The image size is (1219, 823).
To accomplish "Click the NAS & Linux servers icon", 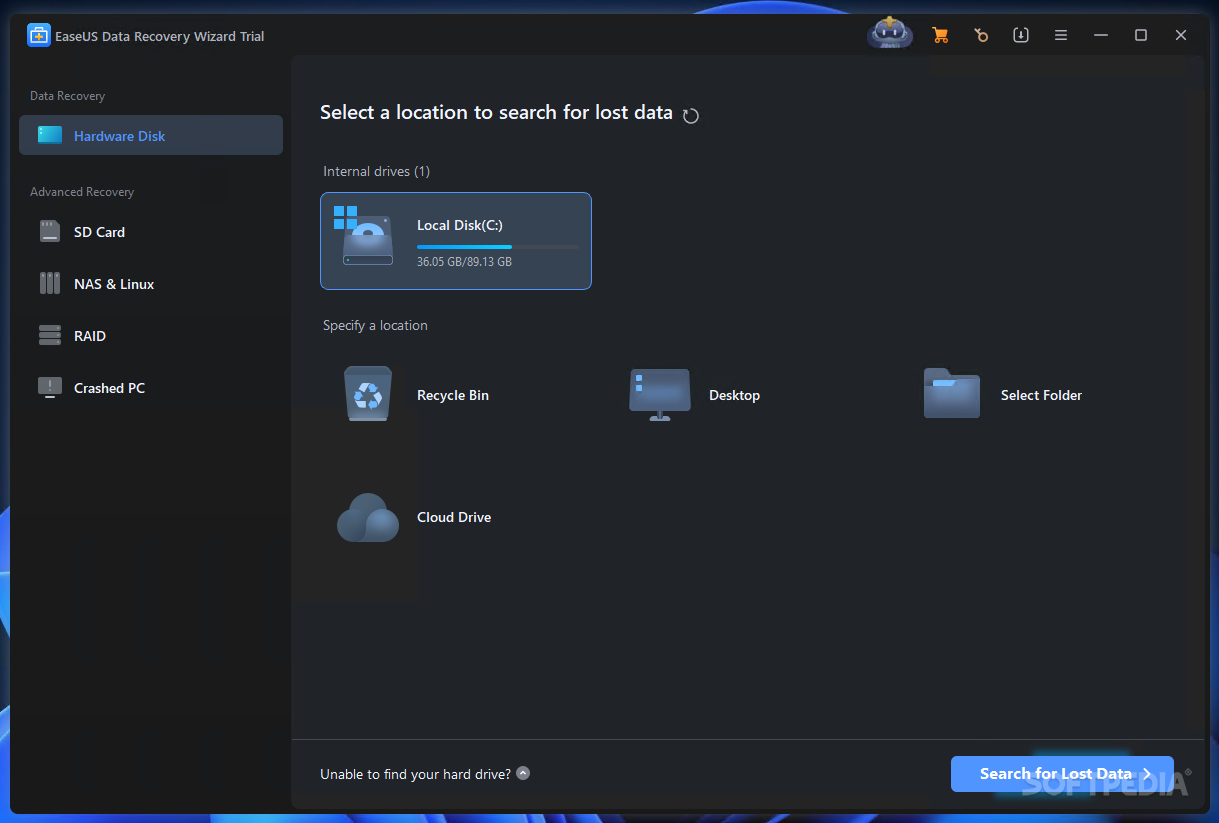I will point(50,283).
